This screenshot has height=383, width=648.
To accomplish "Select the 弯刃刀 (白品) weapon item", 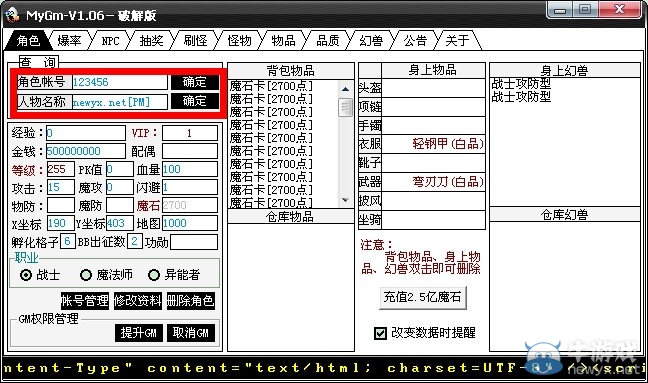I will point(433,182).
